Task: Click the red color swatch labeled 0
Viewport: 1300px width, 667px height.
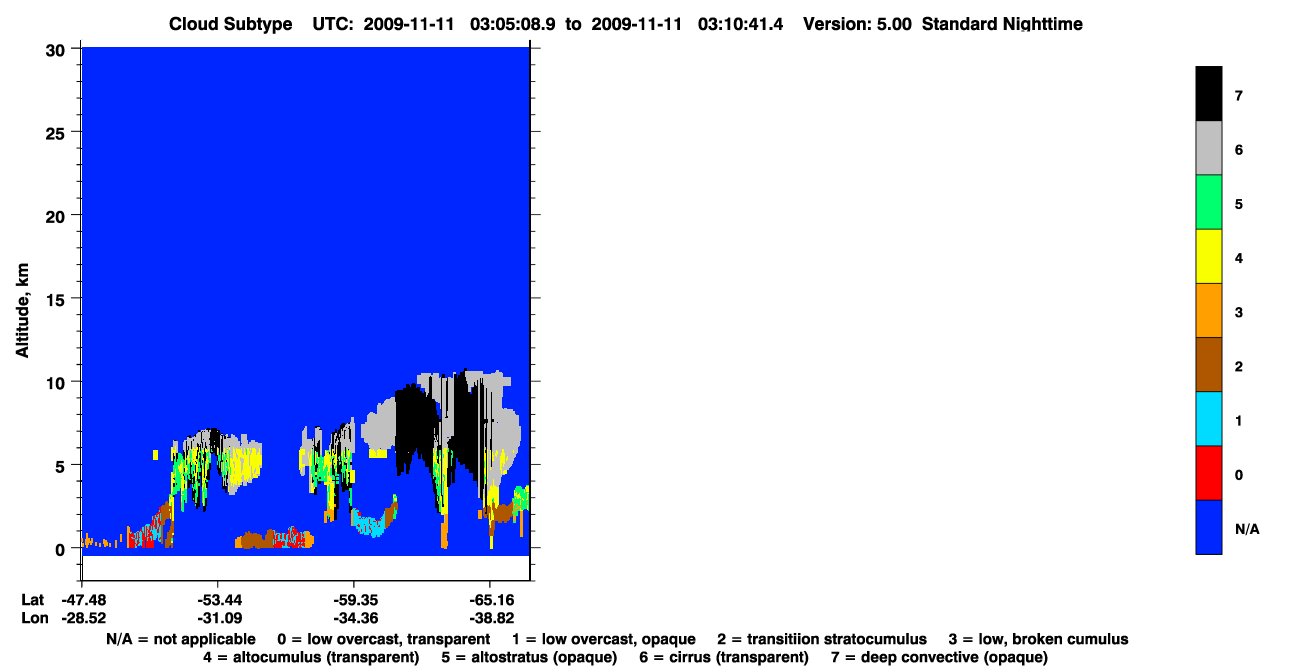Action: (x=1208, y=472)
